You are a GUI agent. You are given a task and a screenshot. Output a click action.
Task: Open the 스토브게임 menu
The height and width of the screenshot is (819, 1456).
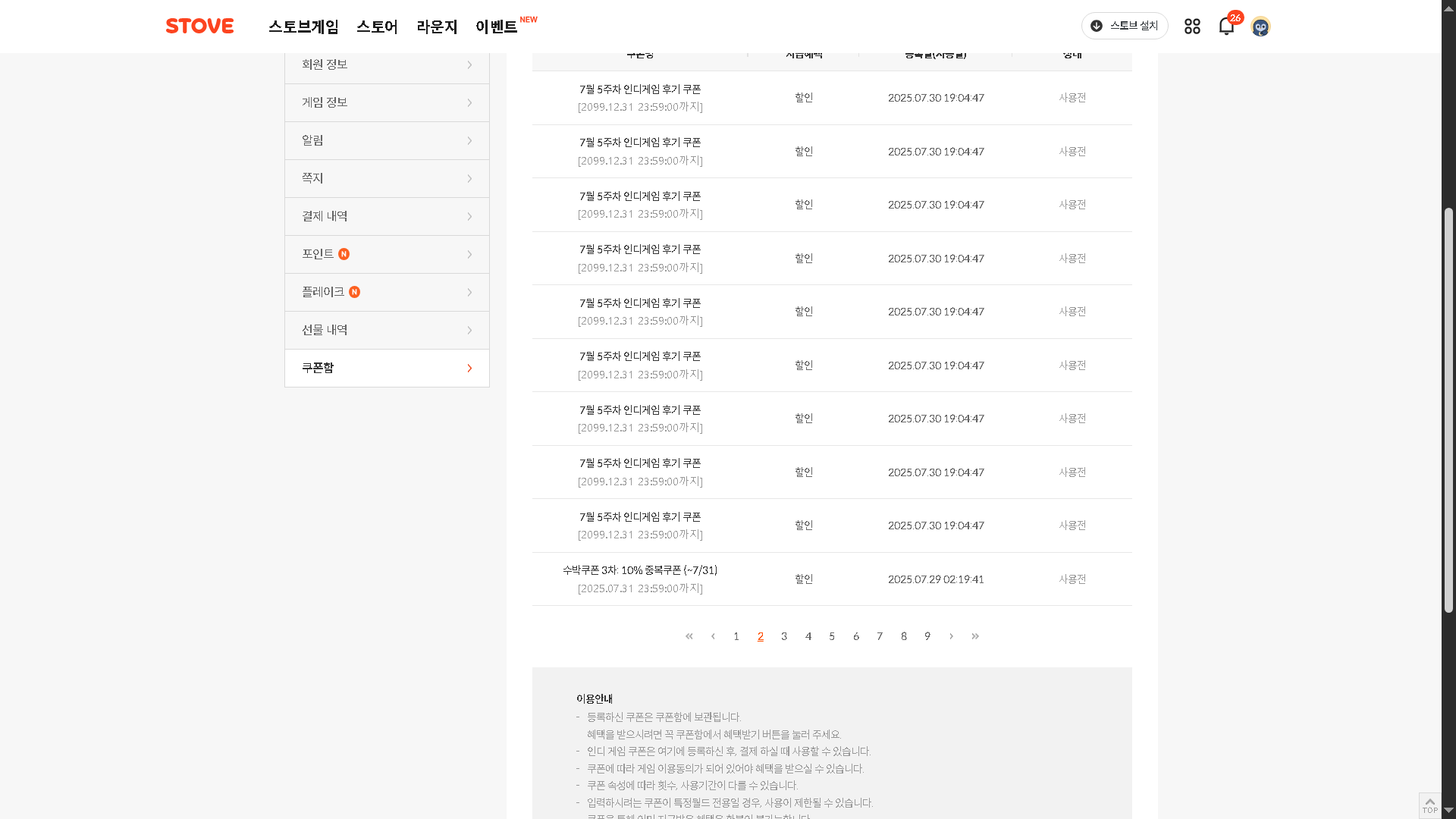[x=303, y=27]
